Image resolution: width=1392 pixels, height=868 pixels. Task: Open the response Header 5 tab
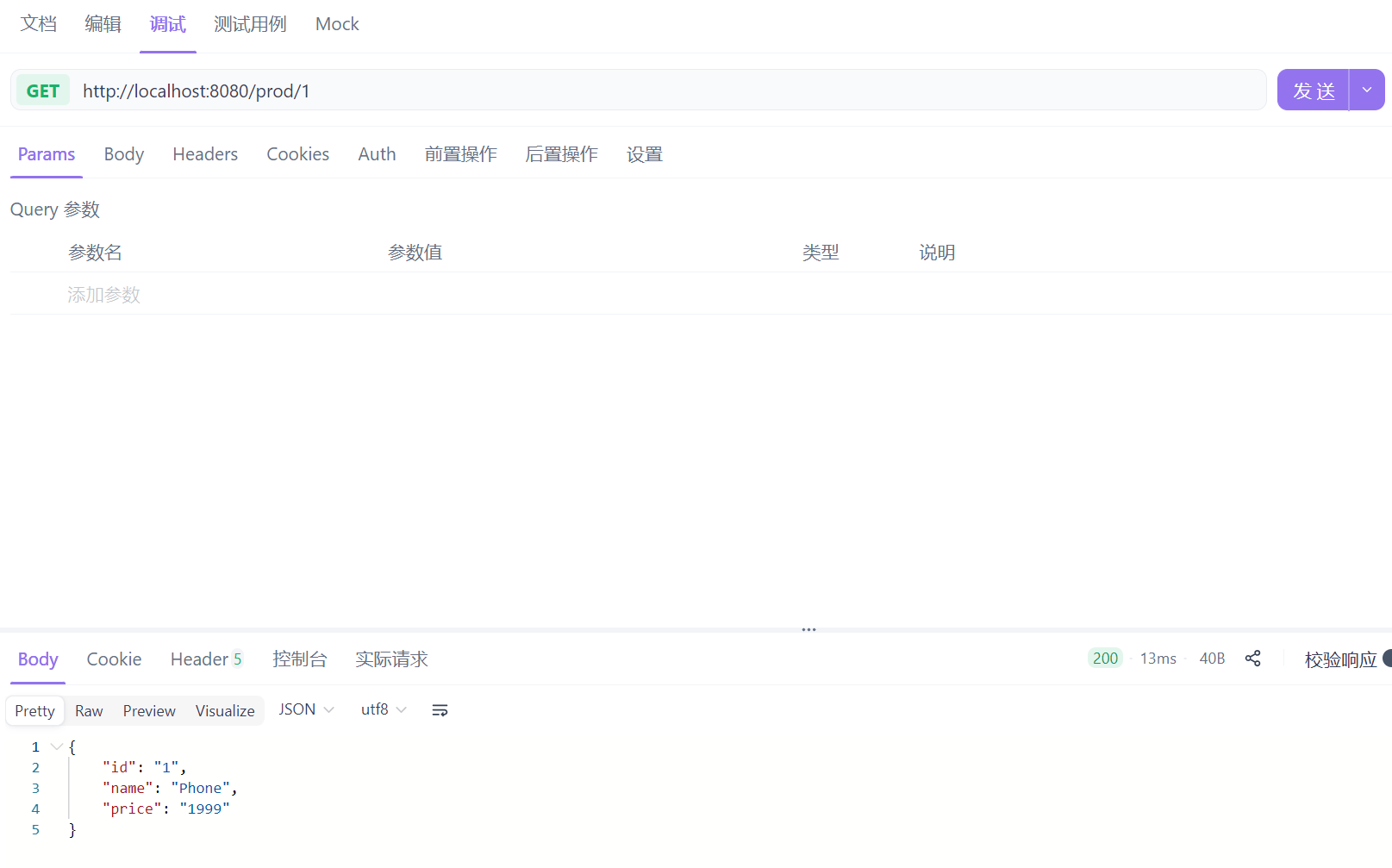[x=207, y=659]
